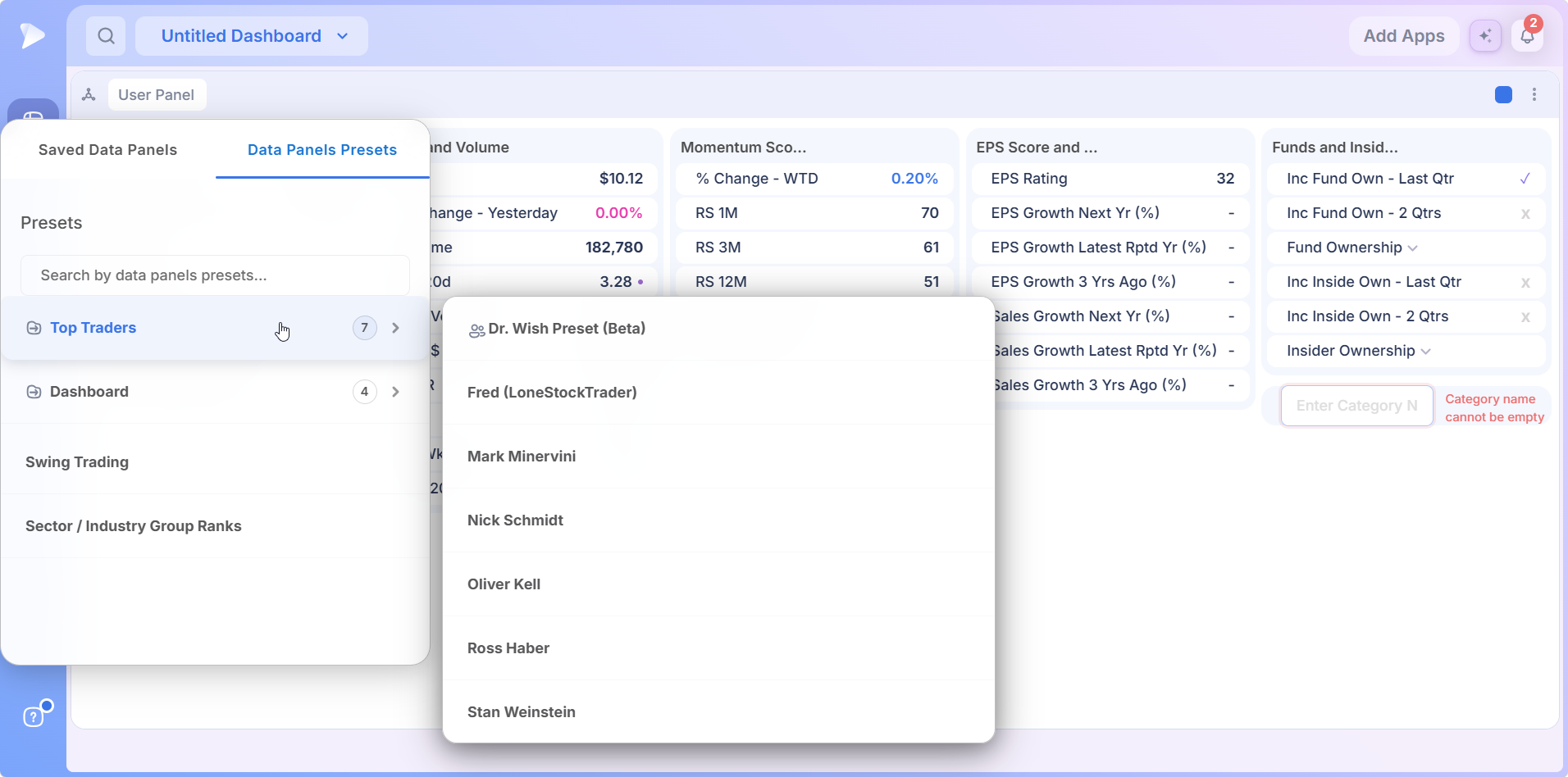This screenshot has width=1568, height=777.
Task: Open the three-dot panel options menu
Action: (x=1534, y=94)
